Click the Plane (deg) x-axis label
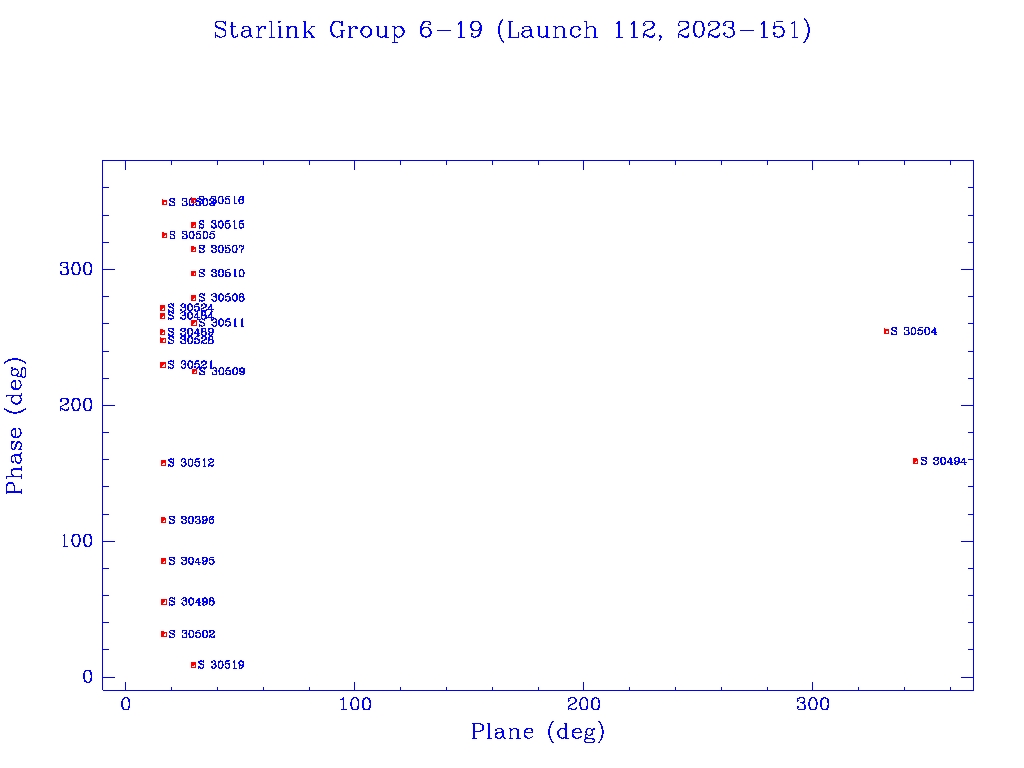The image size is (1024, 768). click(x=538, y=731)
